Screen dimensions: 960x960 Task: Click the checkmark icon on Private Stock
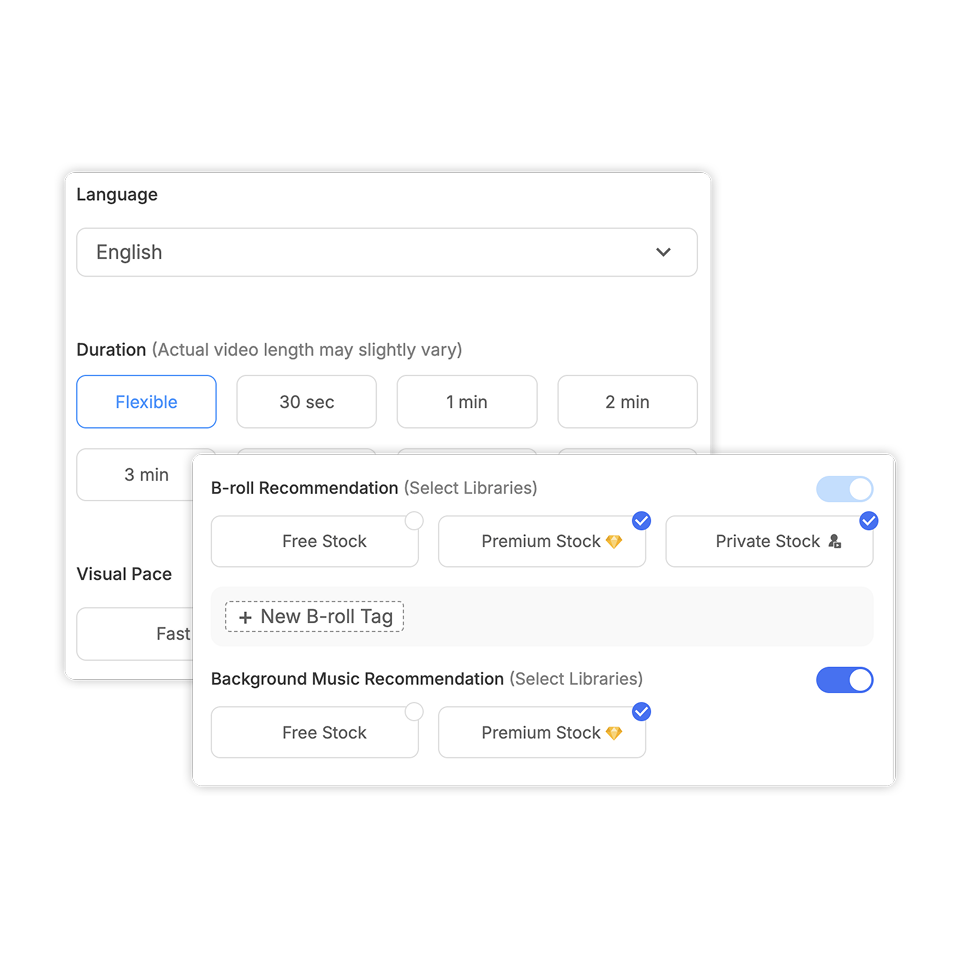click(x=868, y=520)
